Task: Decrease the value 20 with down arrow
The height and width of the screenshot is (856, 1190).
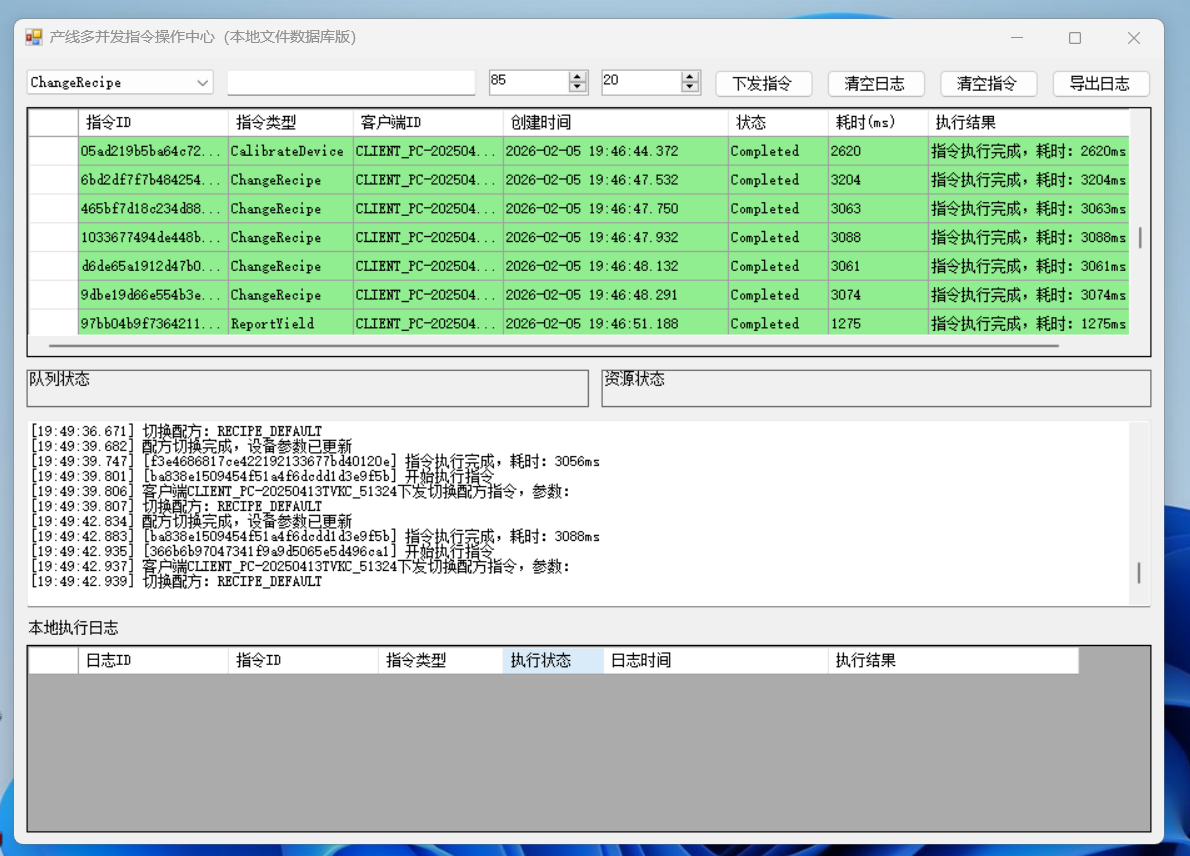Action: coord(690,87)
